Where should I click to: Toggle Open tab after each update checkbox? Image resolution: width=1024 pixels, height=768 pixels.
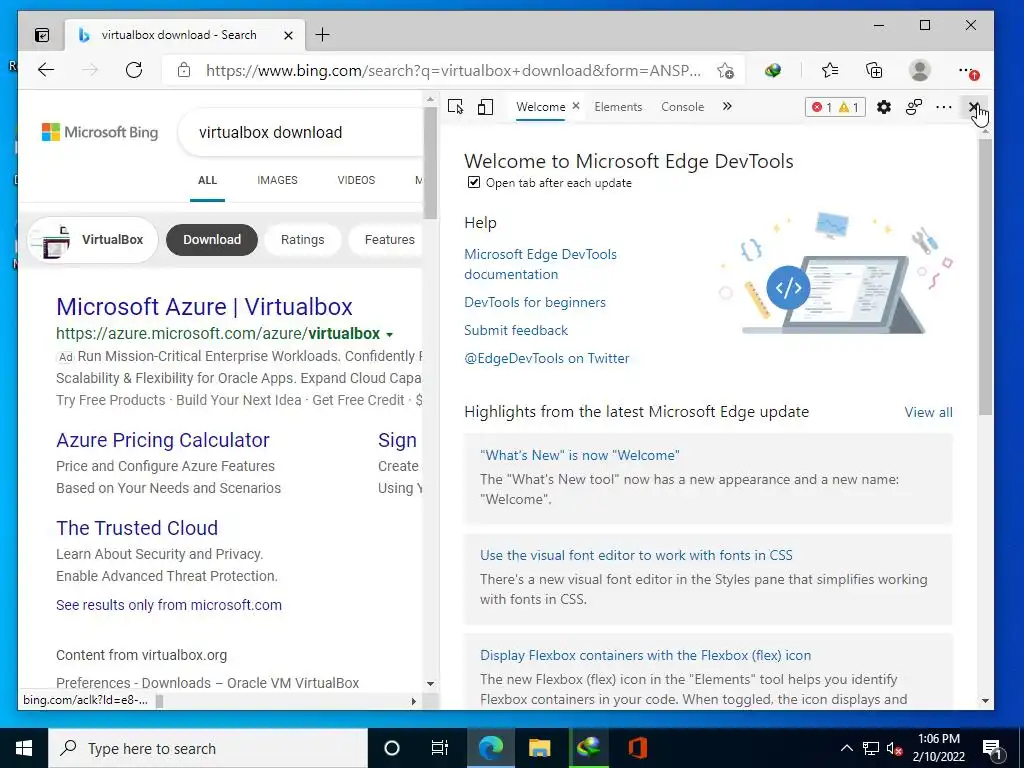point(473,183)
